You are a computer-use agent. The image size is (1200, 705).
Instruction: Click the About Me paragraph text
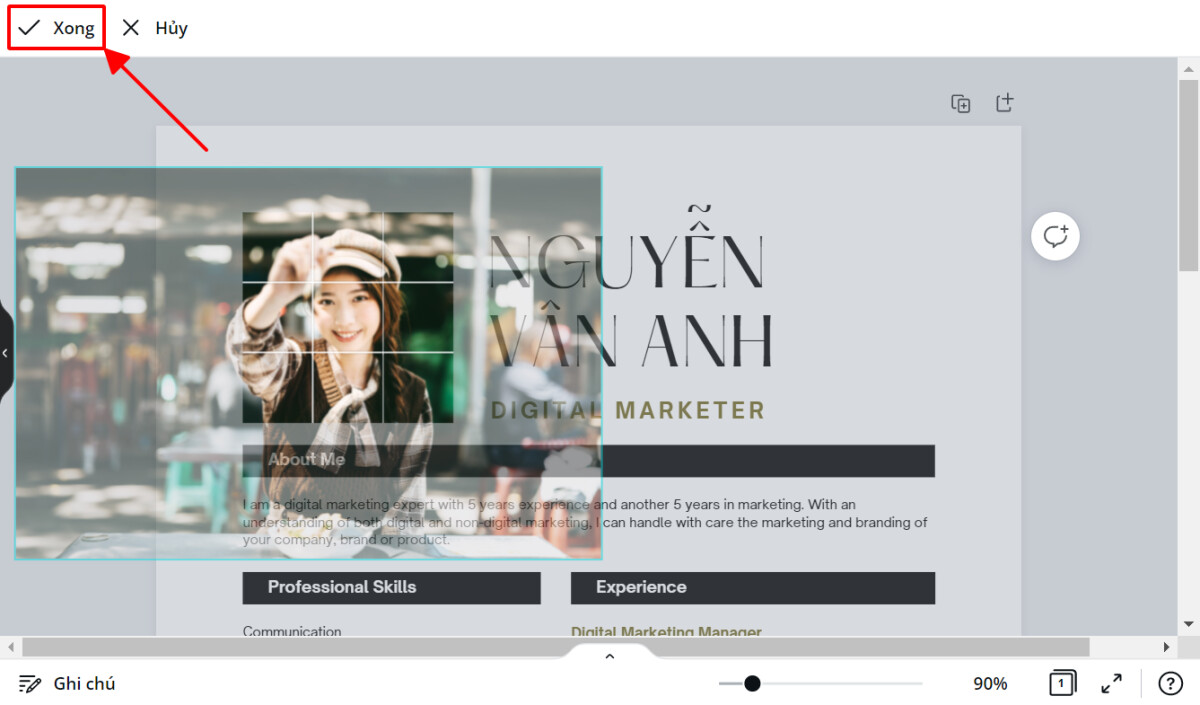click(x=585, y=522)
